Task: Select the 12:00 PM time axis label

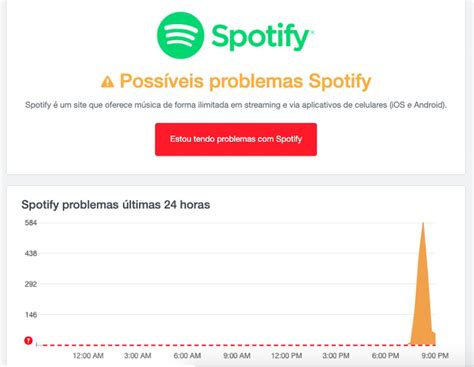Action: pyautogui.click(x=286, y=356)
